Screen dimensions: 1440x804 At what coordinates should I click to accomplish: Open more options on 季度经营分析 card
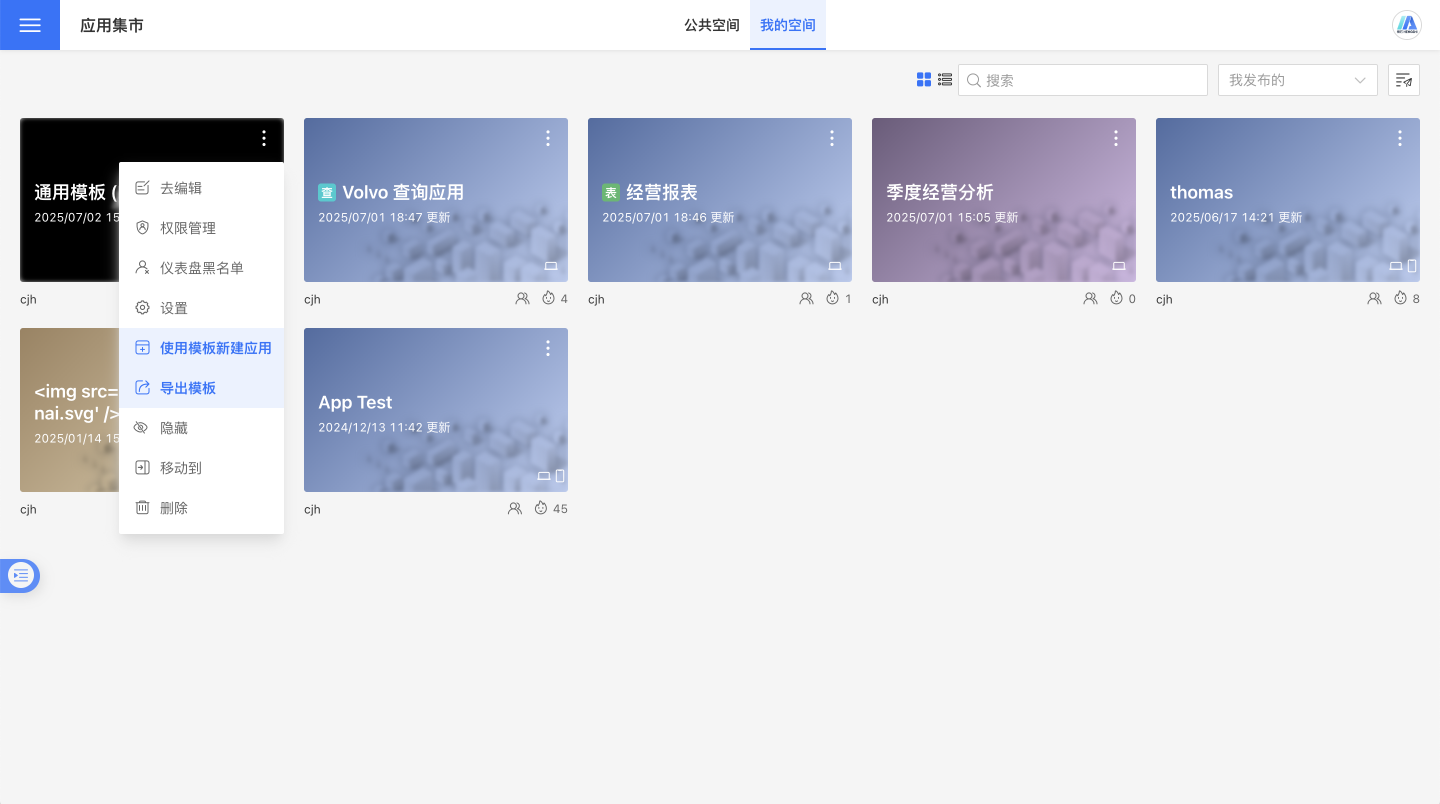(x=1116, y=139)
